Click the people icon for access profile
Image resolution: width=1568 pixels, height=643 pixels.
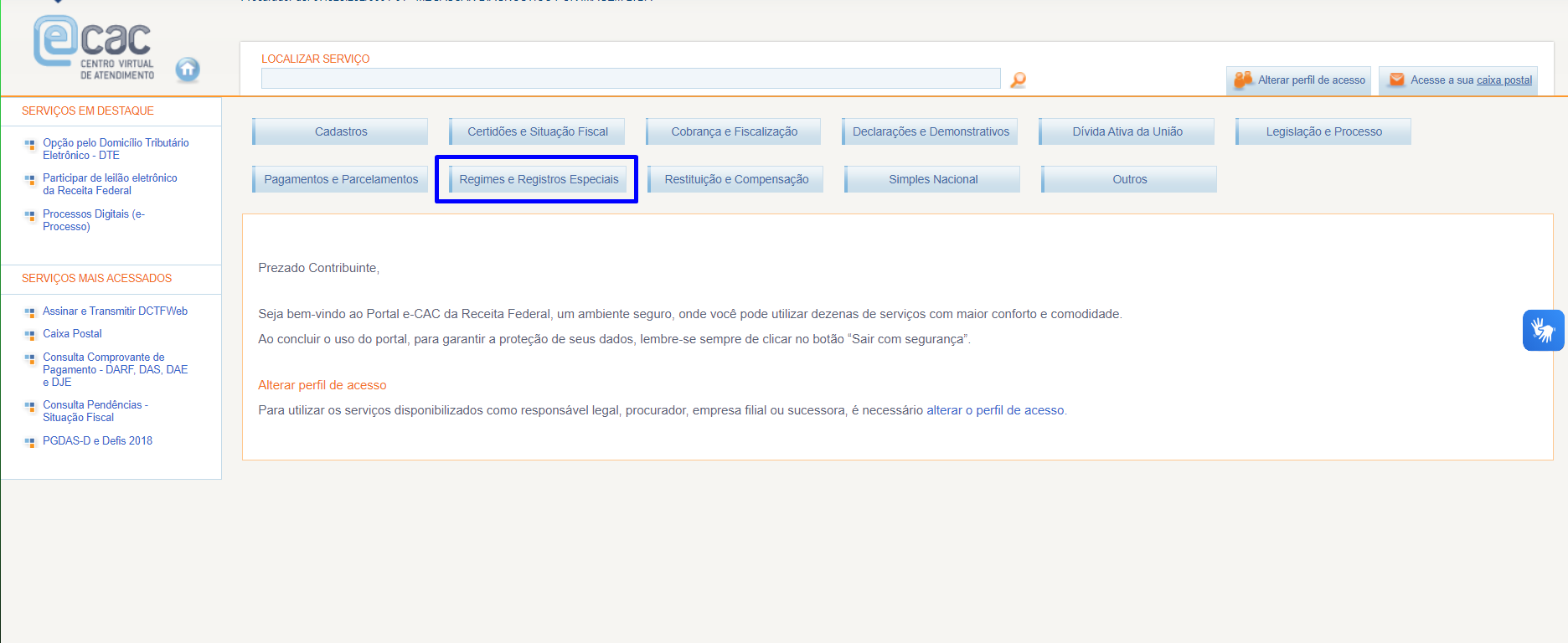pyautogui.click(x=1243, y=80)
